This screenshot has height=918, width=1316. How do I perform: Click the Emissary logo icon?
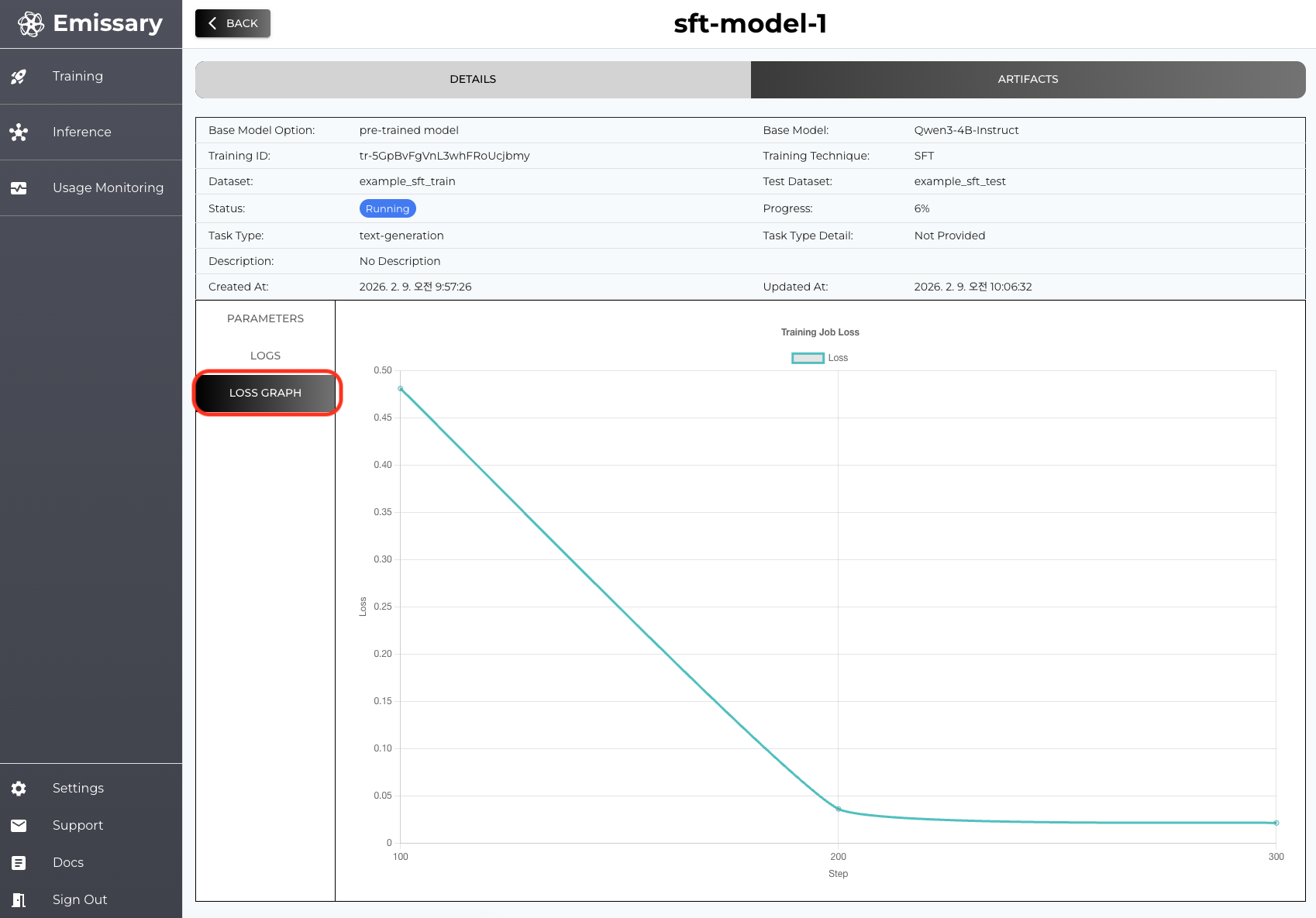pyautogui.click(x=31, y=24)
